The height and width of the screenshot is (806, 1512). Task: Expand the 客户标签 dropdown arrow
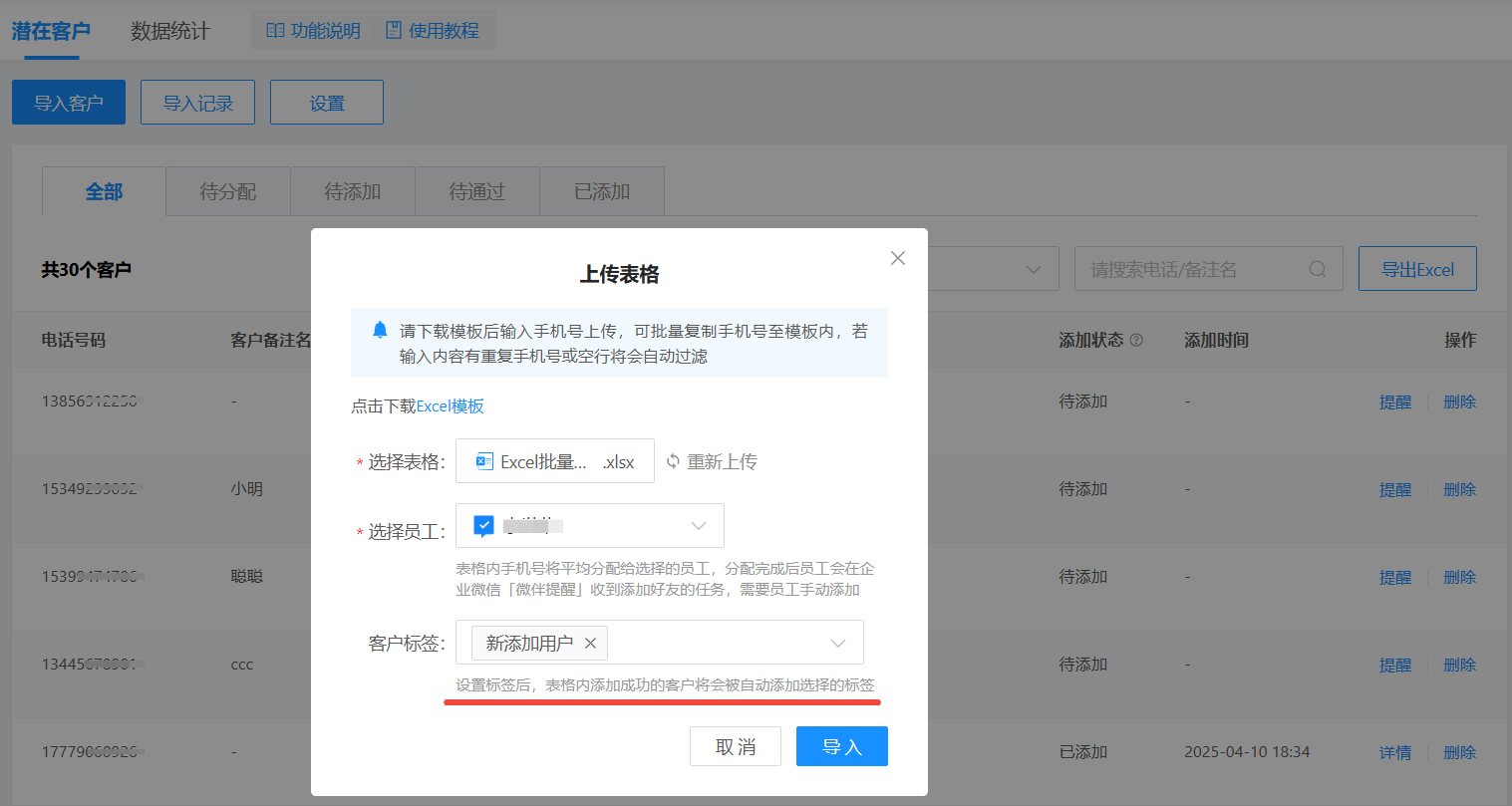(x=838, y=644)
